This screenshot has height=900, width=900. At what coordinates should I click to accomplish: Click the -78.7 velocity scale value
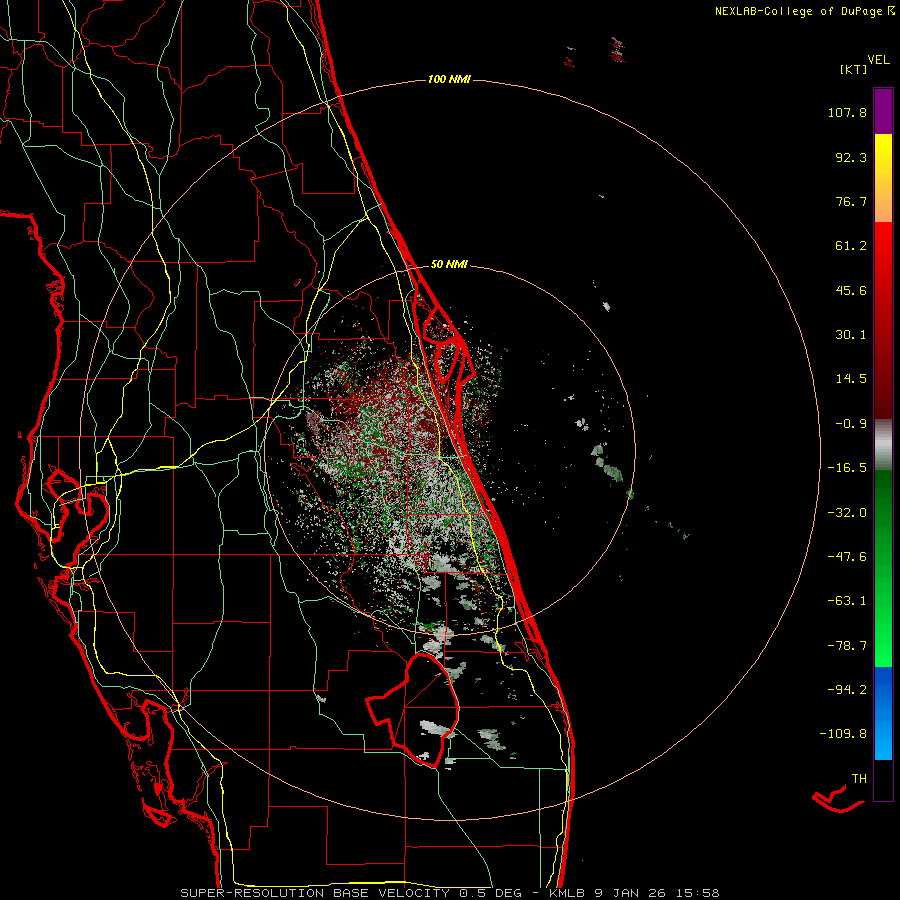pyautogui.click(x=847, y=646)
